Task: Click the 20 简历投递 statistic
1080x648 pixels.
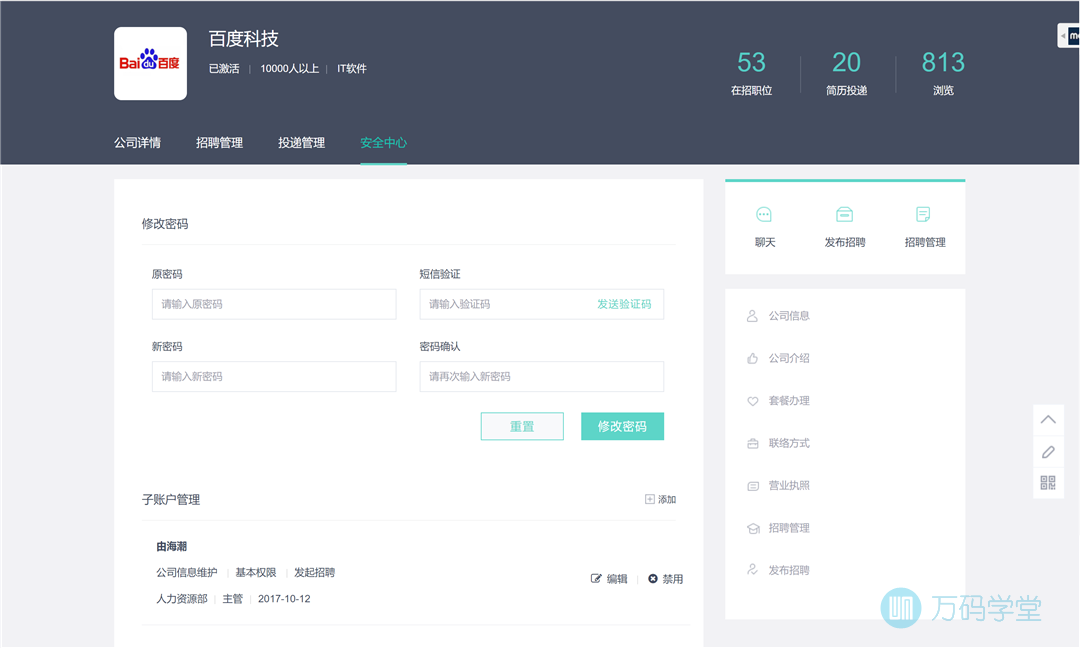Action: (847, 72)
